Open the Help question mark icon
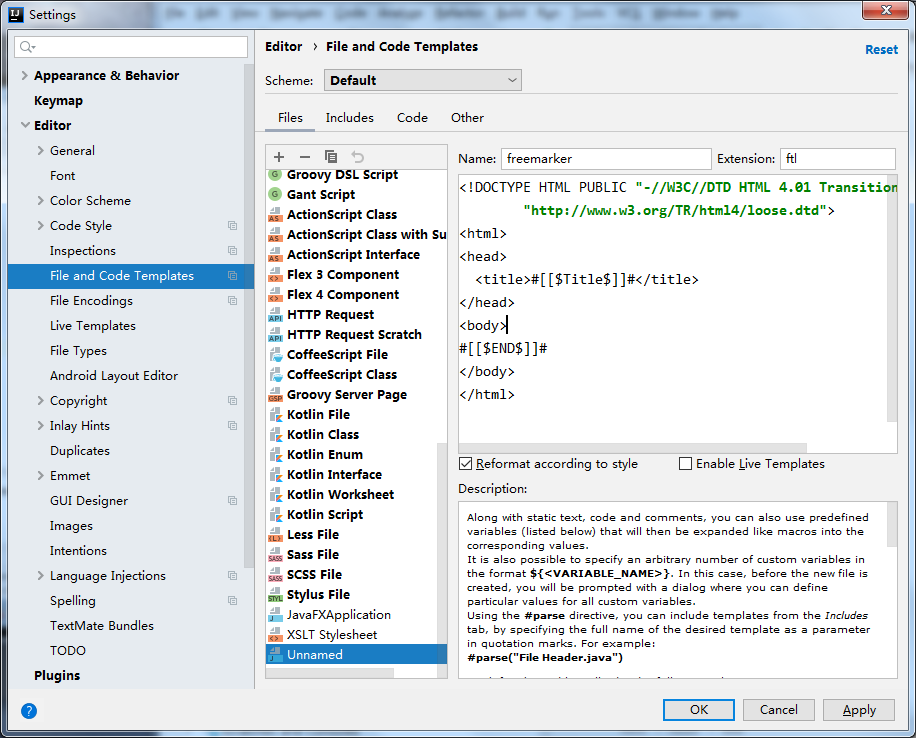 pos(29,711)
